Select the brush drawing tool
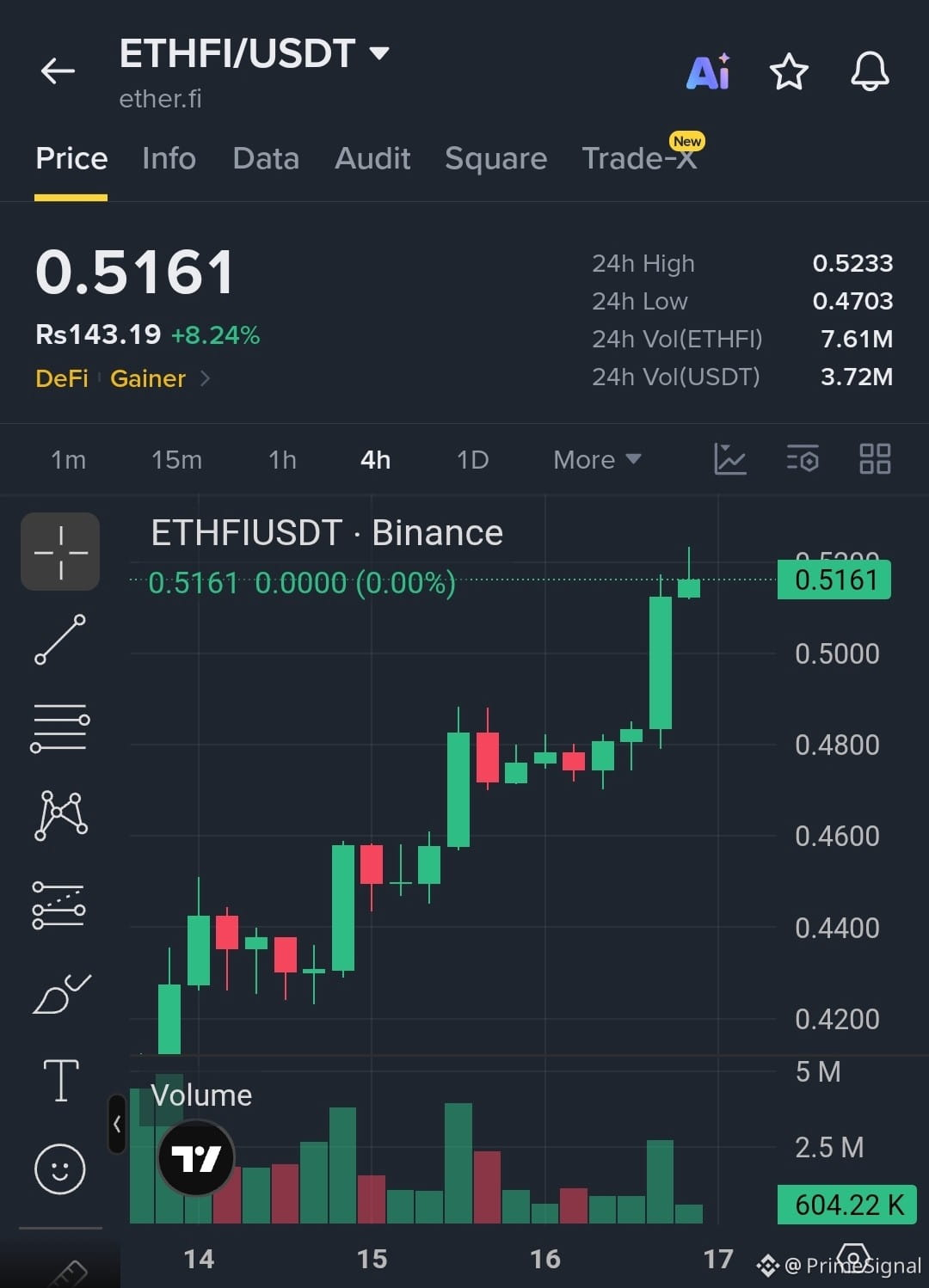This screenshot has height=1288, width=929. (x=61, y=994)
